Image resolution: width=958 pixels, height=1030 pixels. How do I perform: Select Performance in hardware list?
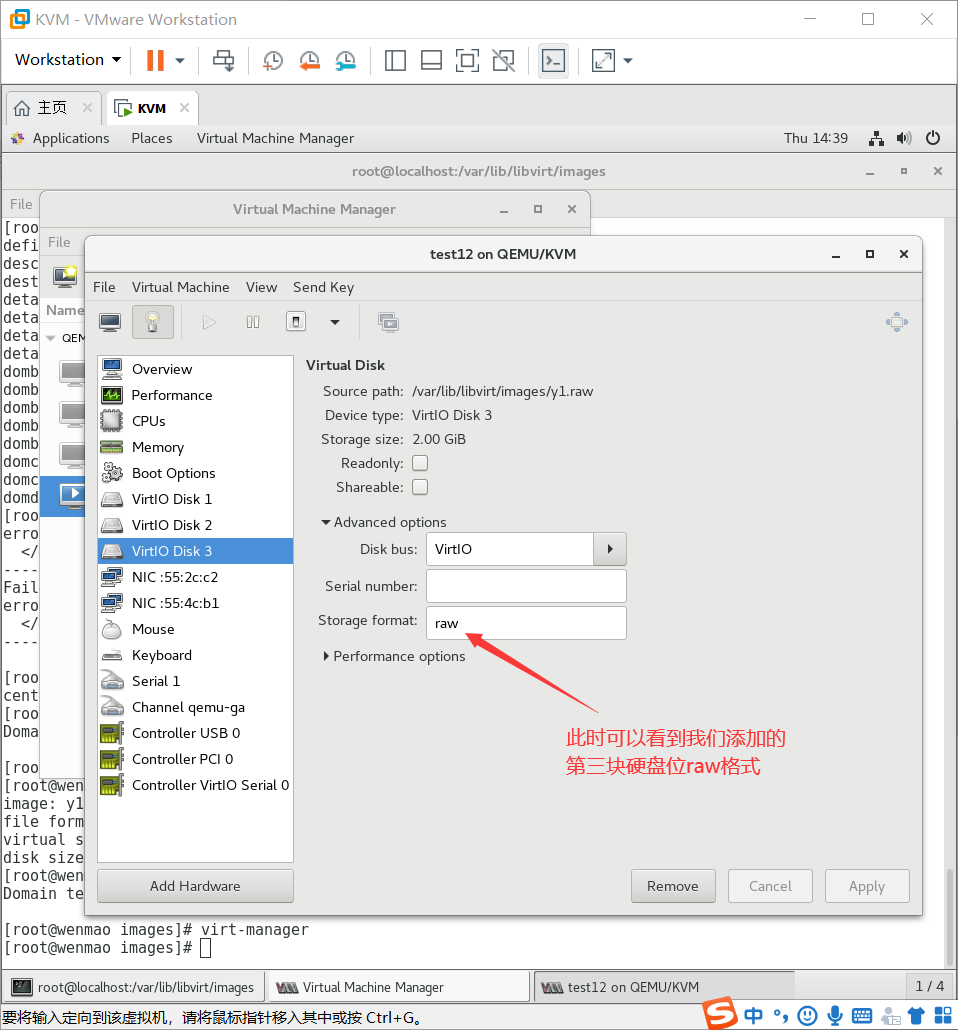pyautogui.click(x=195, y=395)
